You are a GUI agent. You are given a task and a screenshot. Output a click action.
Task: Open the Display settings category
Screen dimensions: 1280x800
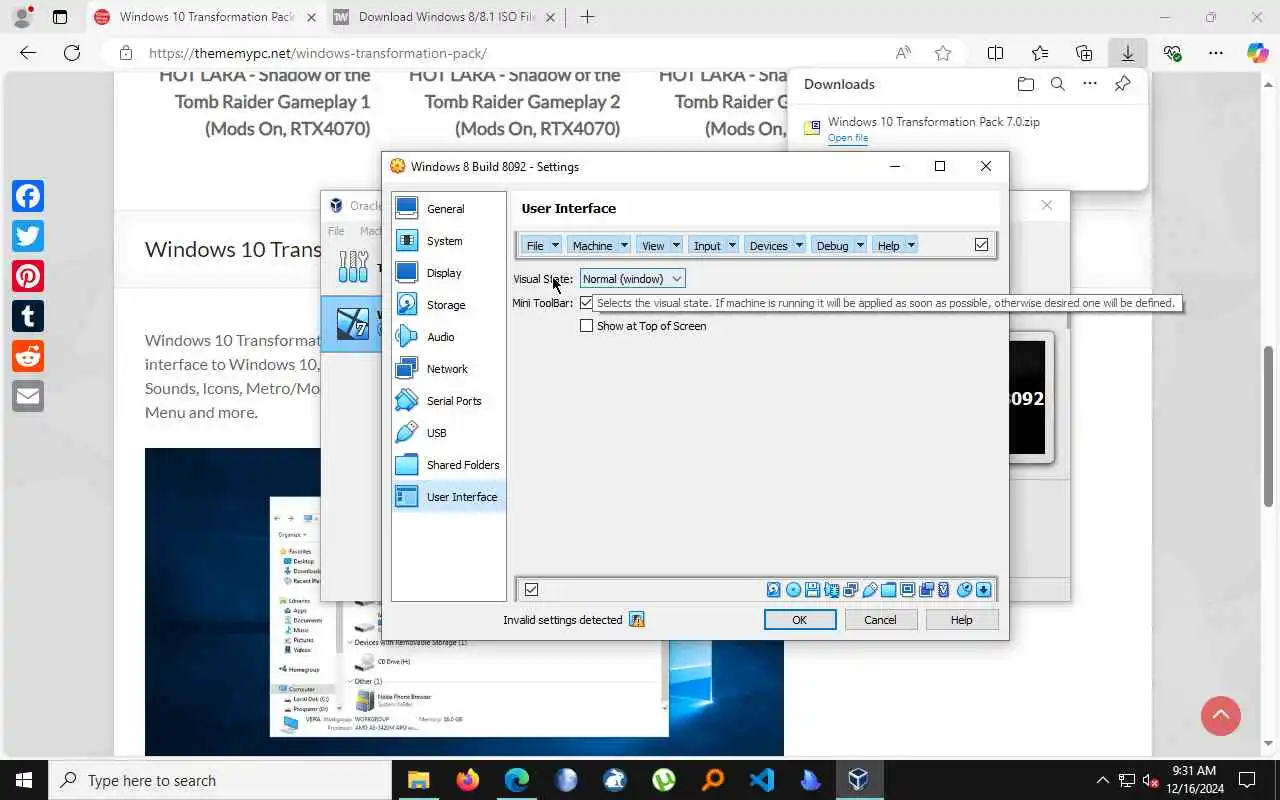coord(448,273)
